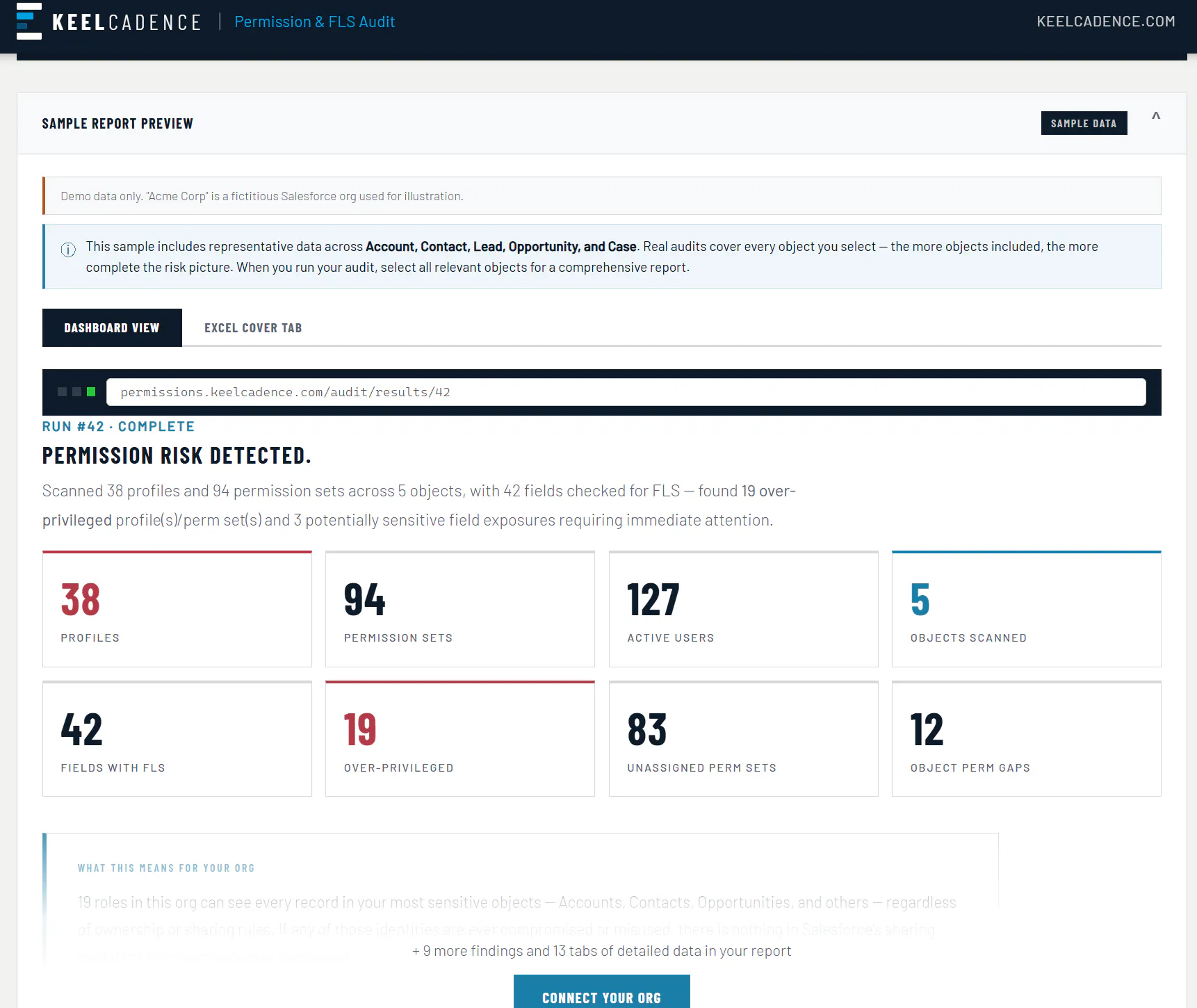
Task: Click the 'Demo data only' notice text
Action: [262, 196]
